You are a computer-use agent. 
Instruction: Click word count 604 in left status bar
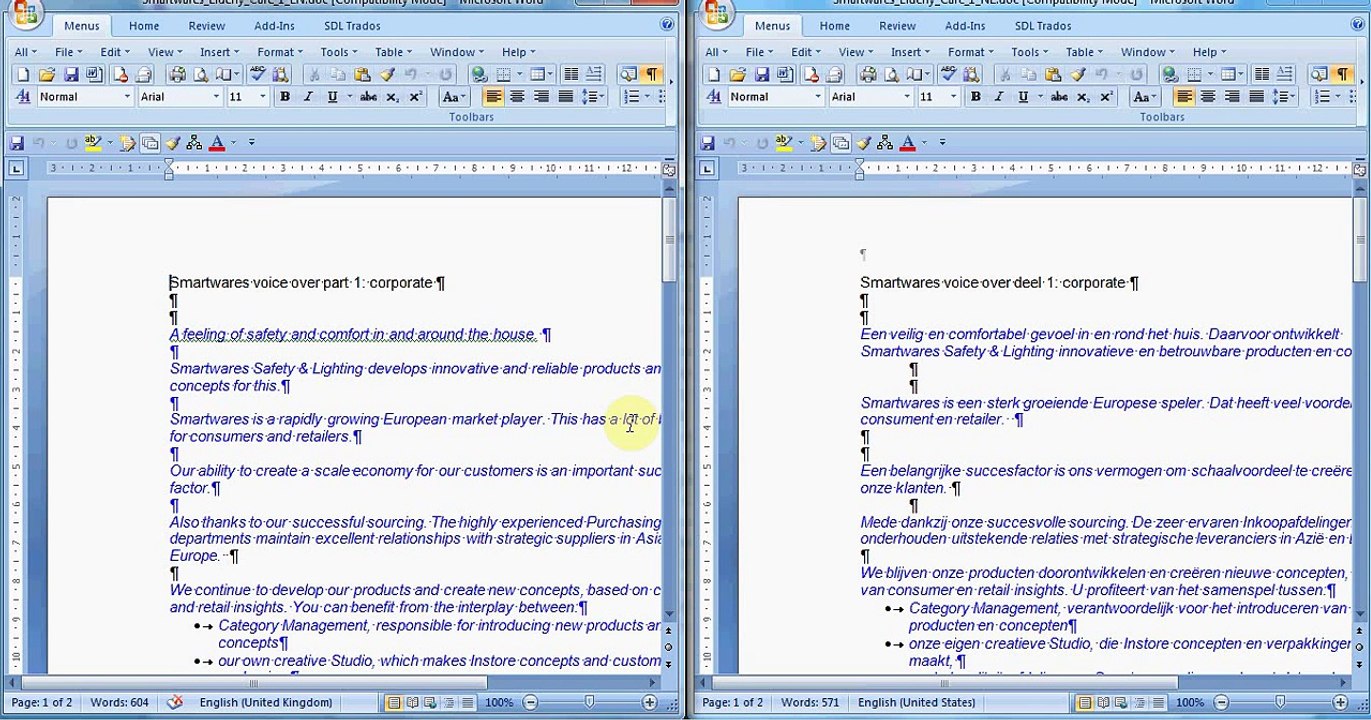point(119,703)
